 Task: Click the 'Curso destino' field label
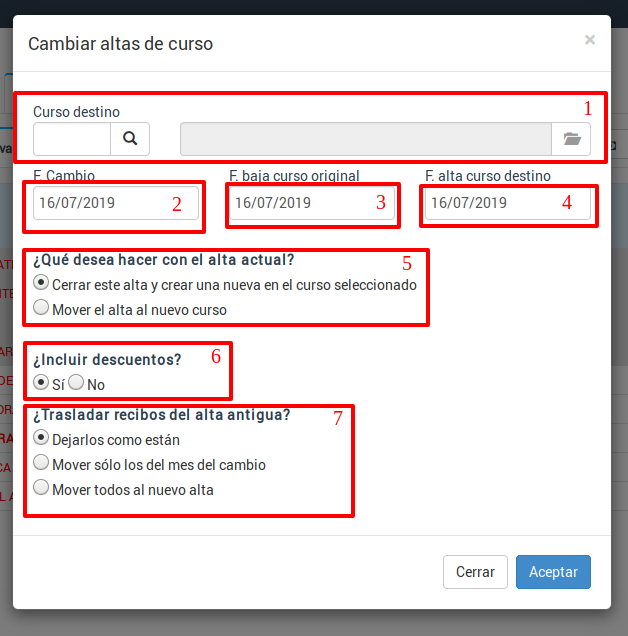(x=77, y=112)
